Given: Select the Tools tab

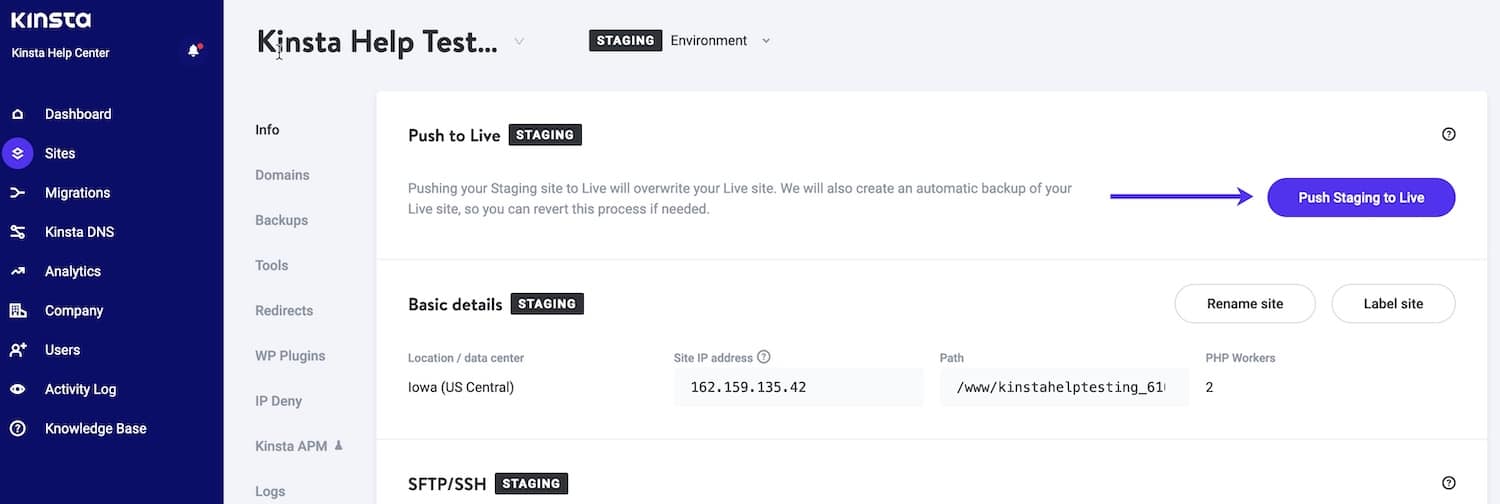Looking at the screenshot, I should pos(271,265).
